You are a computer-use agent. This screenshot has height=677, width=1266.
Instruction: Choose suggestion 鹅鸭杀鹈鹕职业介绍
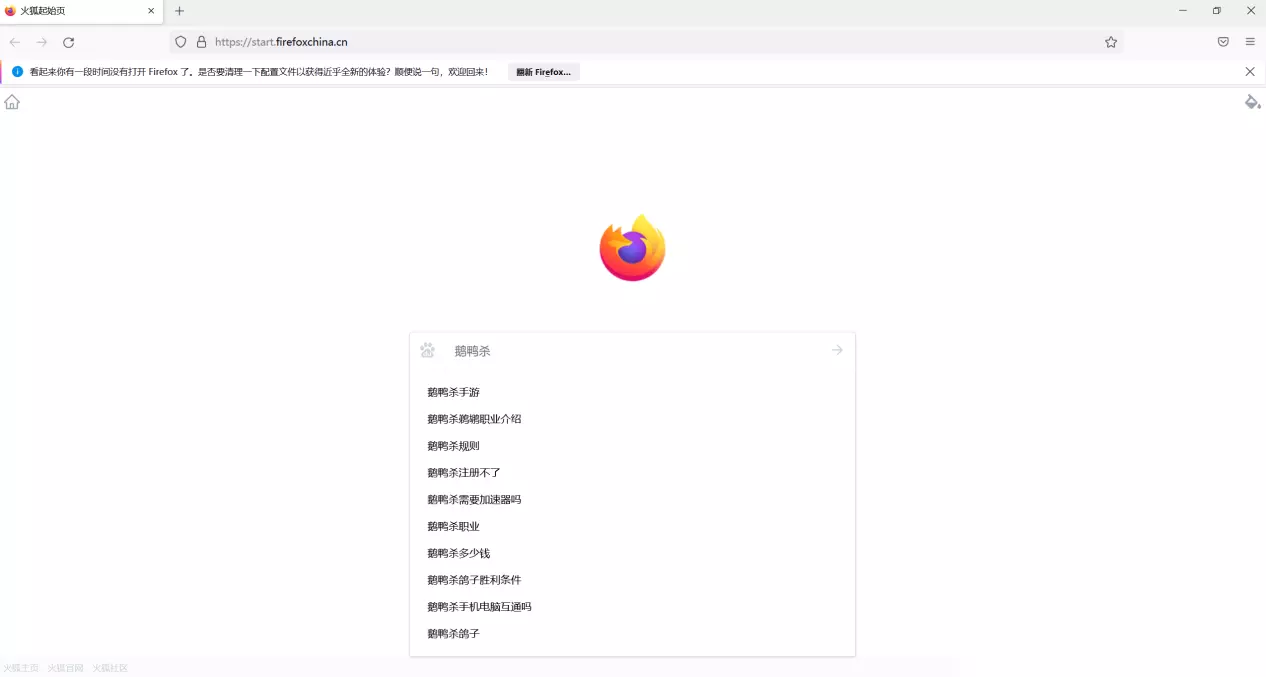click(632, 419)
